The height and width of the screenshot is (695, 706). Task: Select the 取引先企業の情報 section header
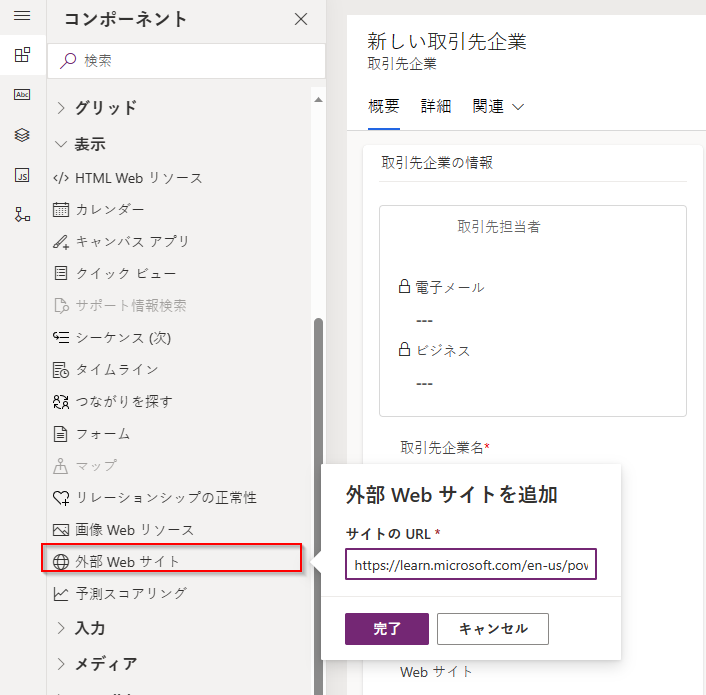point(437,163)
